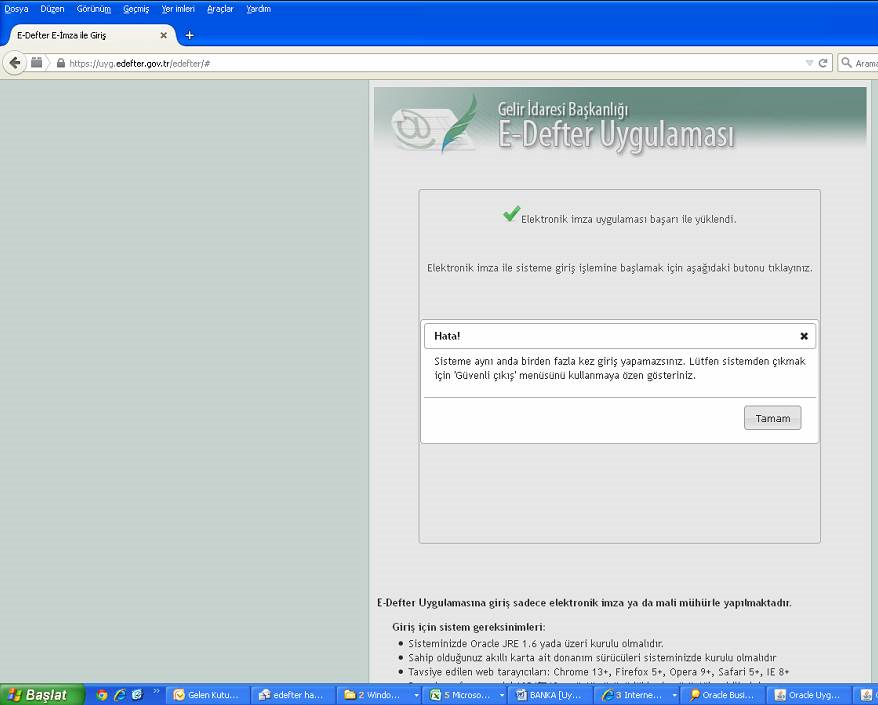Click the Chrome icon in quick launch
Viewport: 878px width, 705px height.
102,695
